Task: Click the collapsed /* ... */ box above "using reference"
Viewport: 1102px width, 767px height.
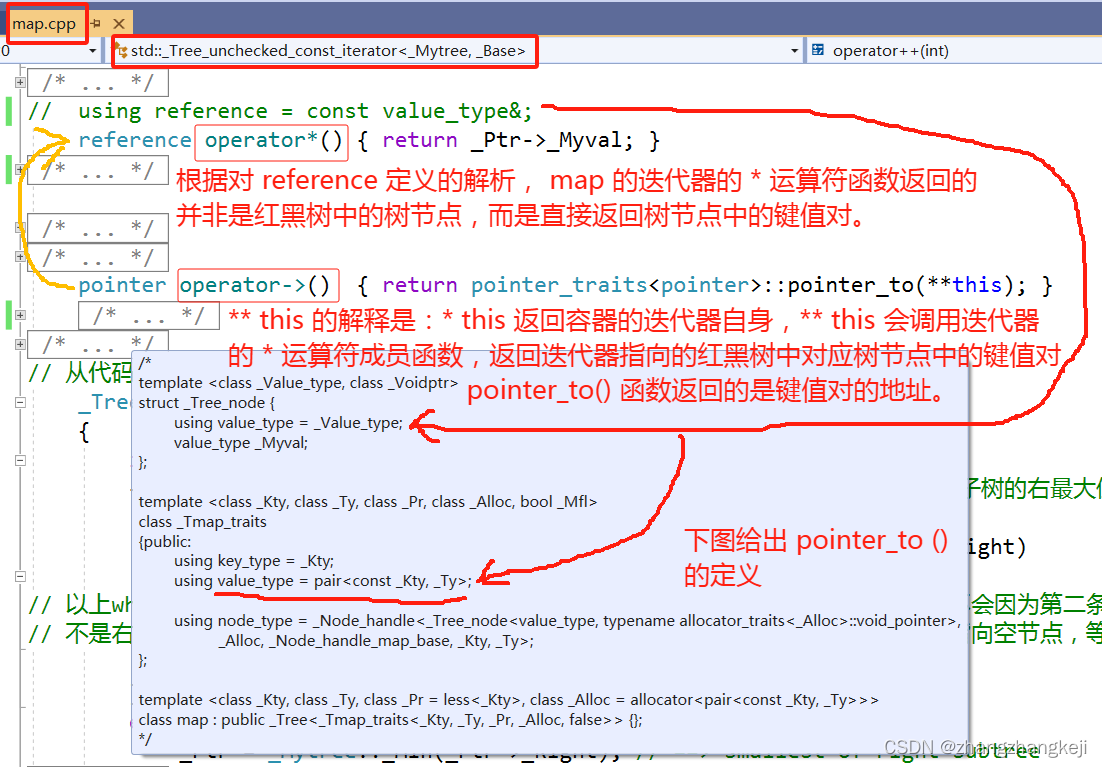Action: (x=98, y=82)
